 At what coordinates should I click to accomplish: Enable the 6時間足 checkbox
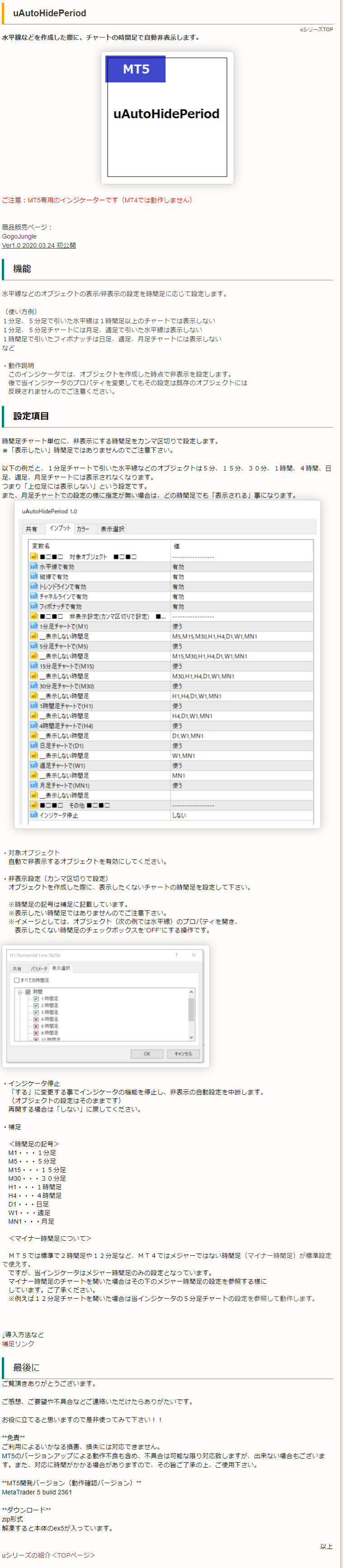[x=36, y=1026]
